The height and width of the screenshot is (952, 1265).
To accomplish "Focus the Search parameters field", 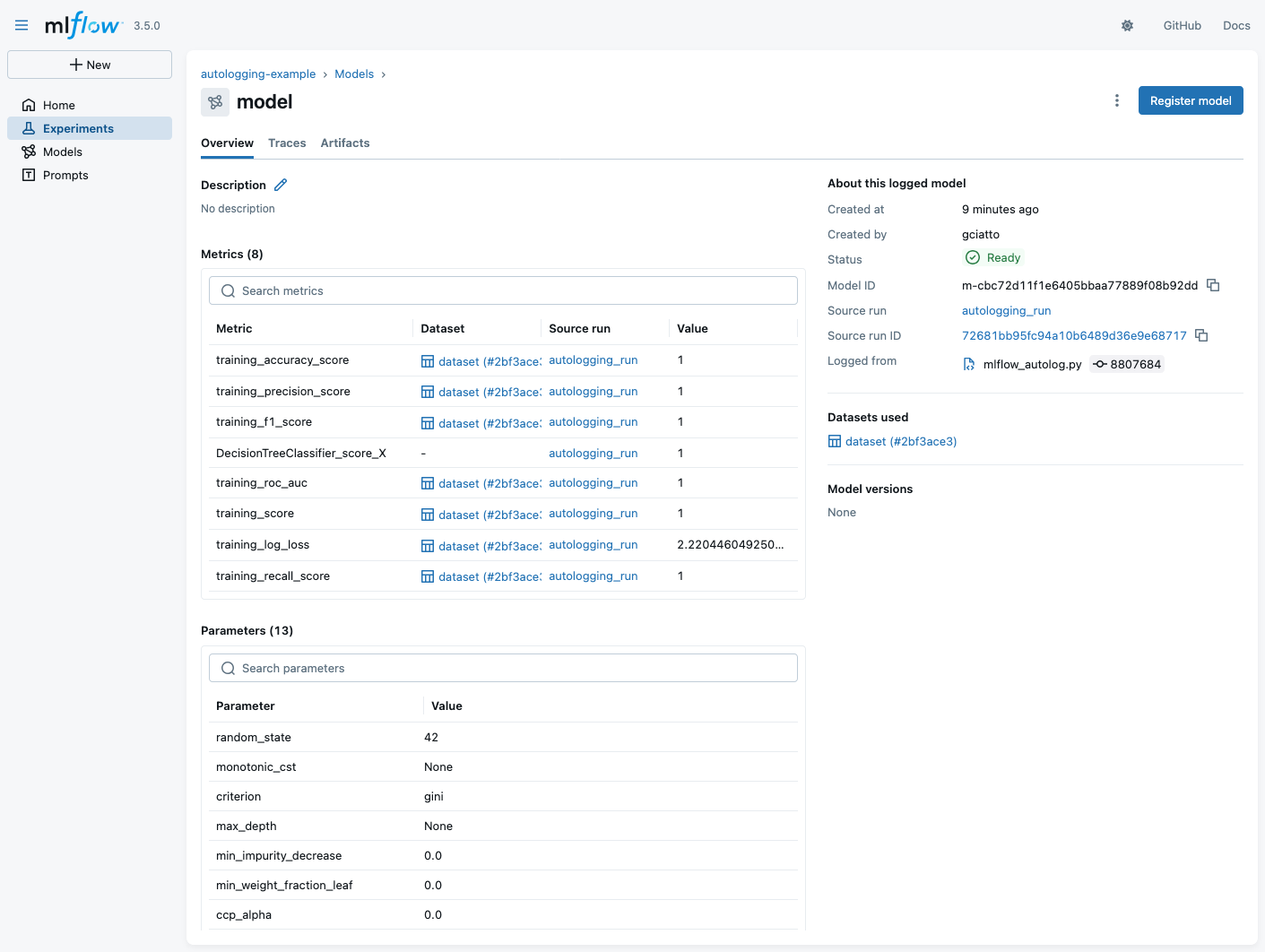I will pyautogui.click(x=503, y=668).
